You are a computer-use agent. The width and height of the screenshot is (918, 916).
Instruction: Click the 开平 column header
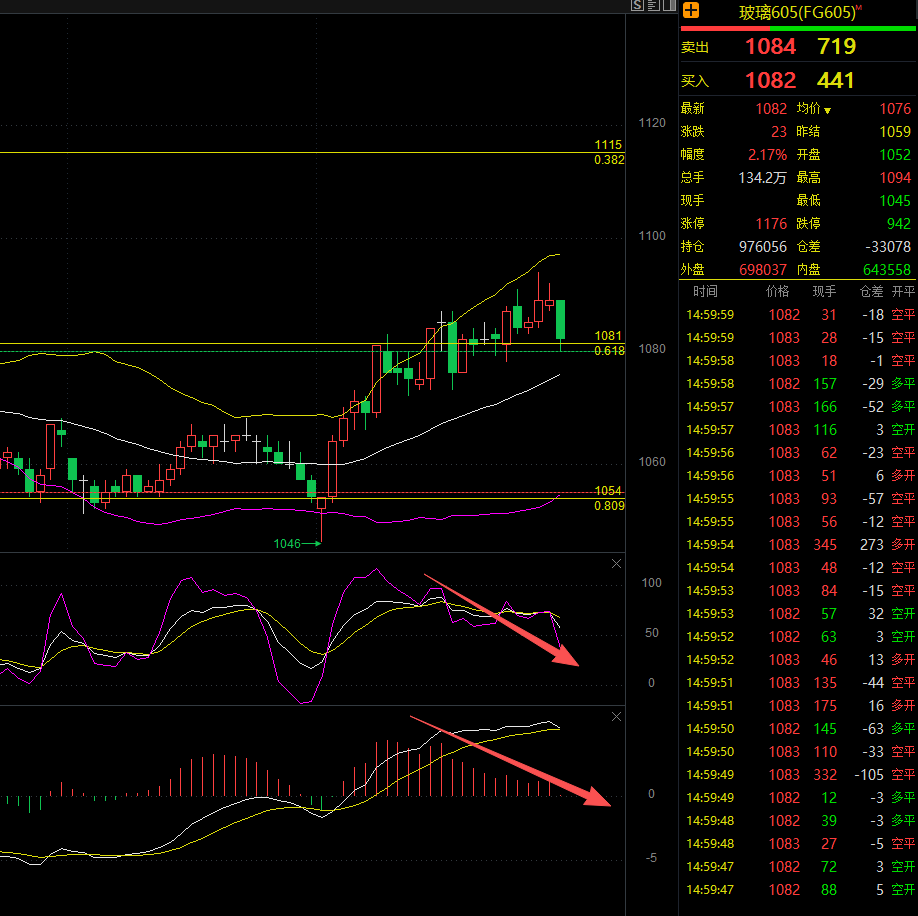tap(903, 291)
